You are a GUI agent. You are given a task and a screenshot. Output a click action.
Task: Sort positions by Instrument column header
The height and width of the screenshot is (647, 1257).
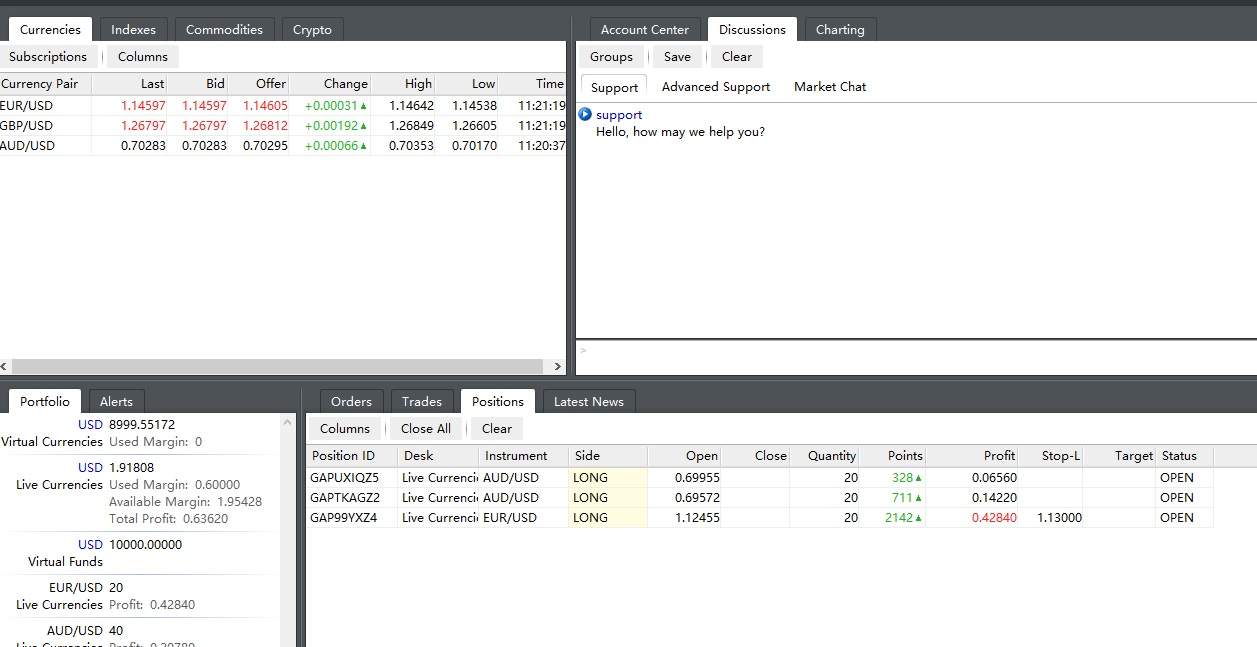tap(524, 456)
